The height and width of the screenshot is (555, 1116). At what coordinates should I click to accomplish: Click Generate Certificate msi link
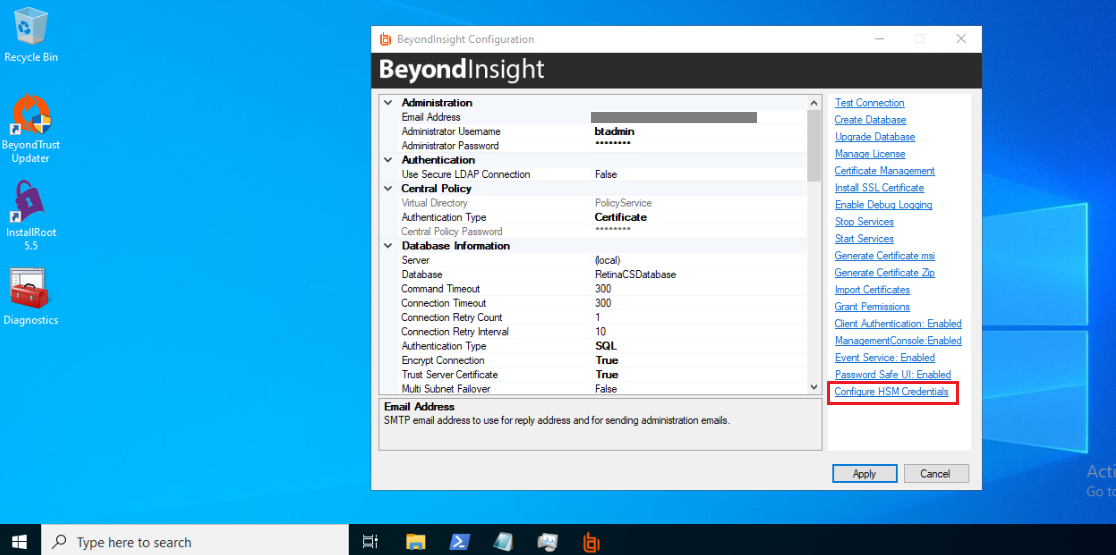click(x=883, y=255)
